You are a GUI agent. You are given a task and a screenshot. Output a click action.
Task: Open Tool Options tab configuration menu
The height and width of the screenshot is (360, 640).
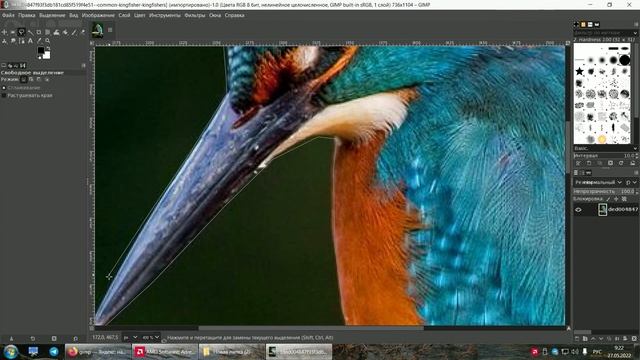point(83,65)
